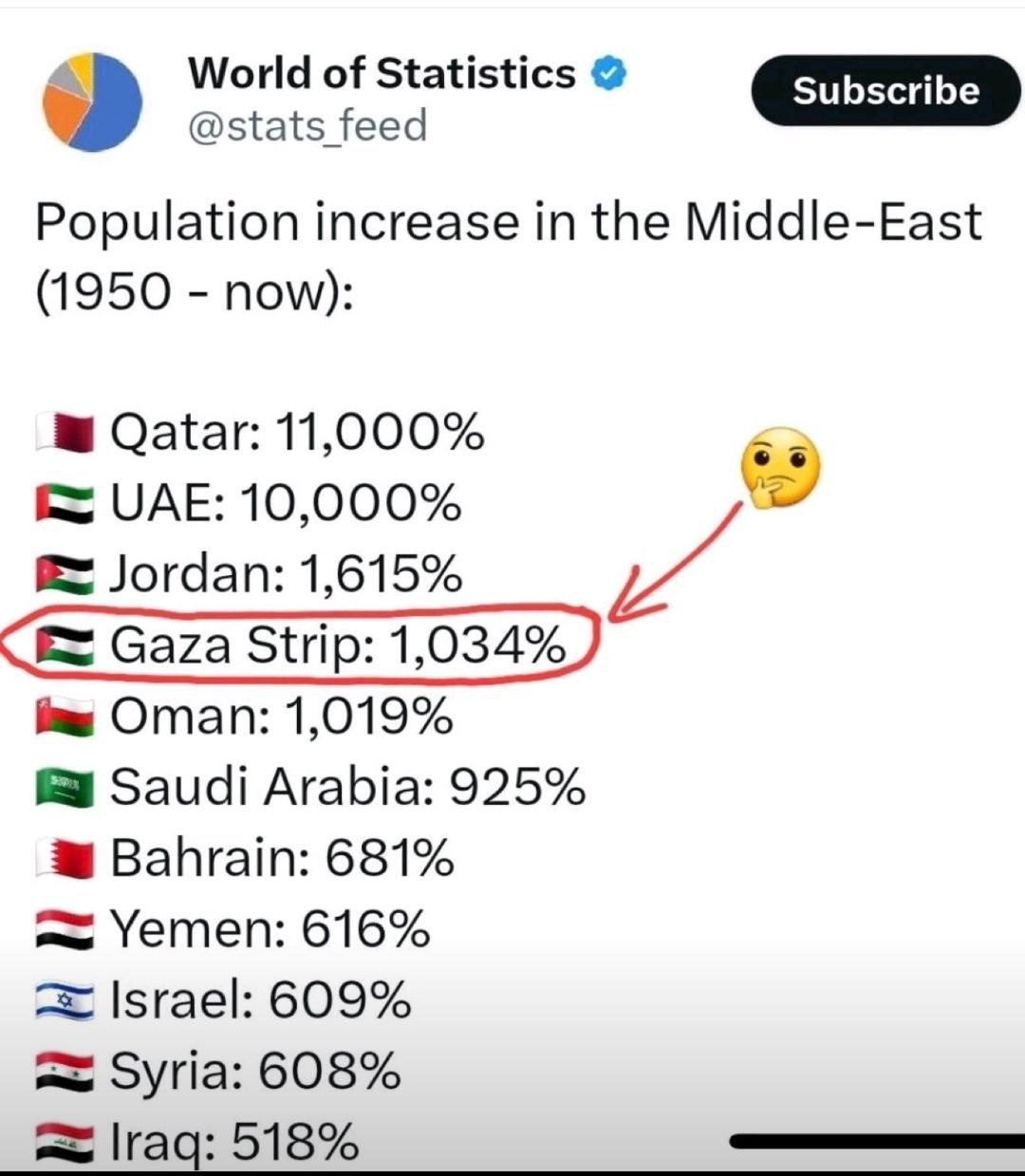Screen dimensions: 1025x1176
Task: Click the thinking face emoji
Action: click(x=780, y=467)
